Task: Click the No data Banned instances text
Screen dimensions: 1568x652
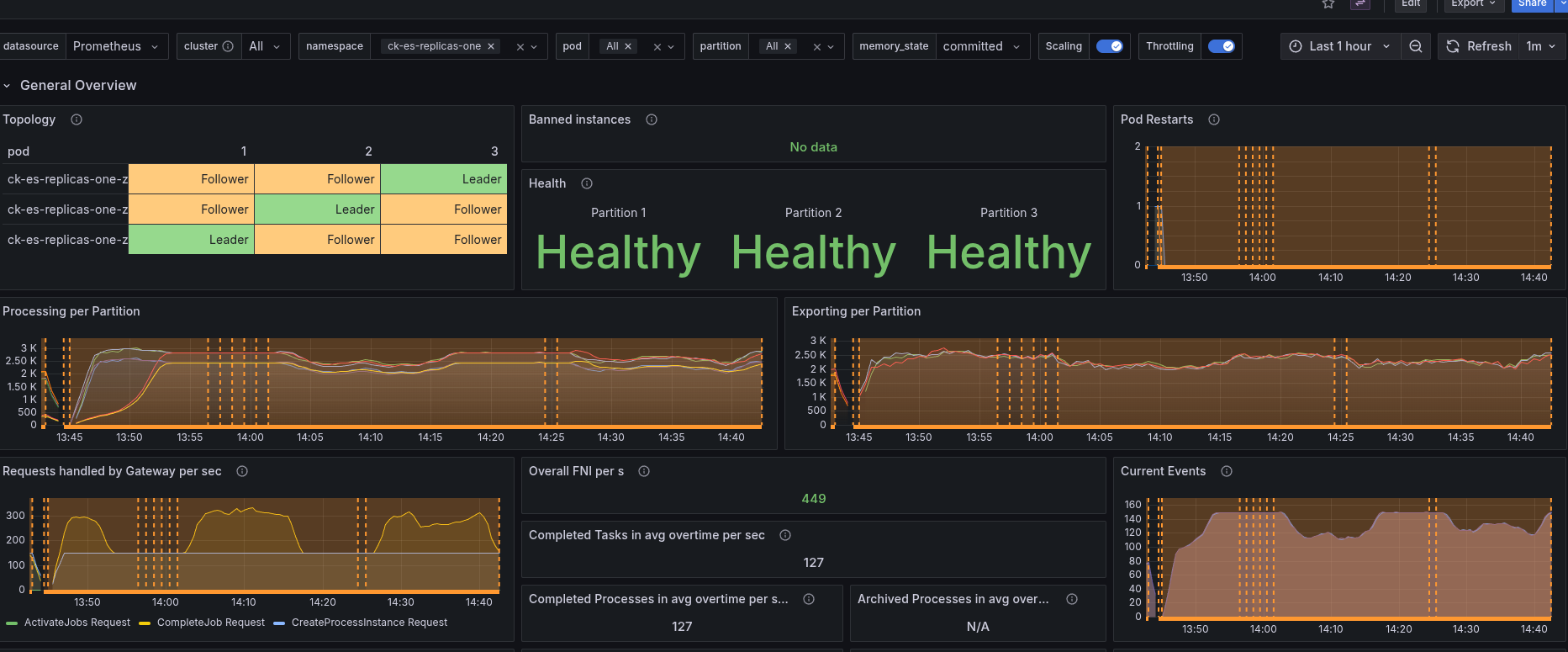Action: 814,147
